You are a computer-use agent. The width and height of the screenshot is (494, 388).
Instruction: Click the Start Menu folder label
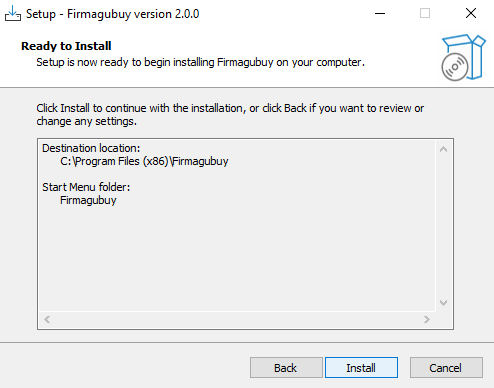(86, 187)
